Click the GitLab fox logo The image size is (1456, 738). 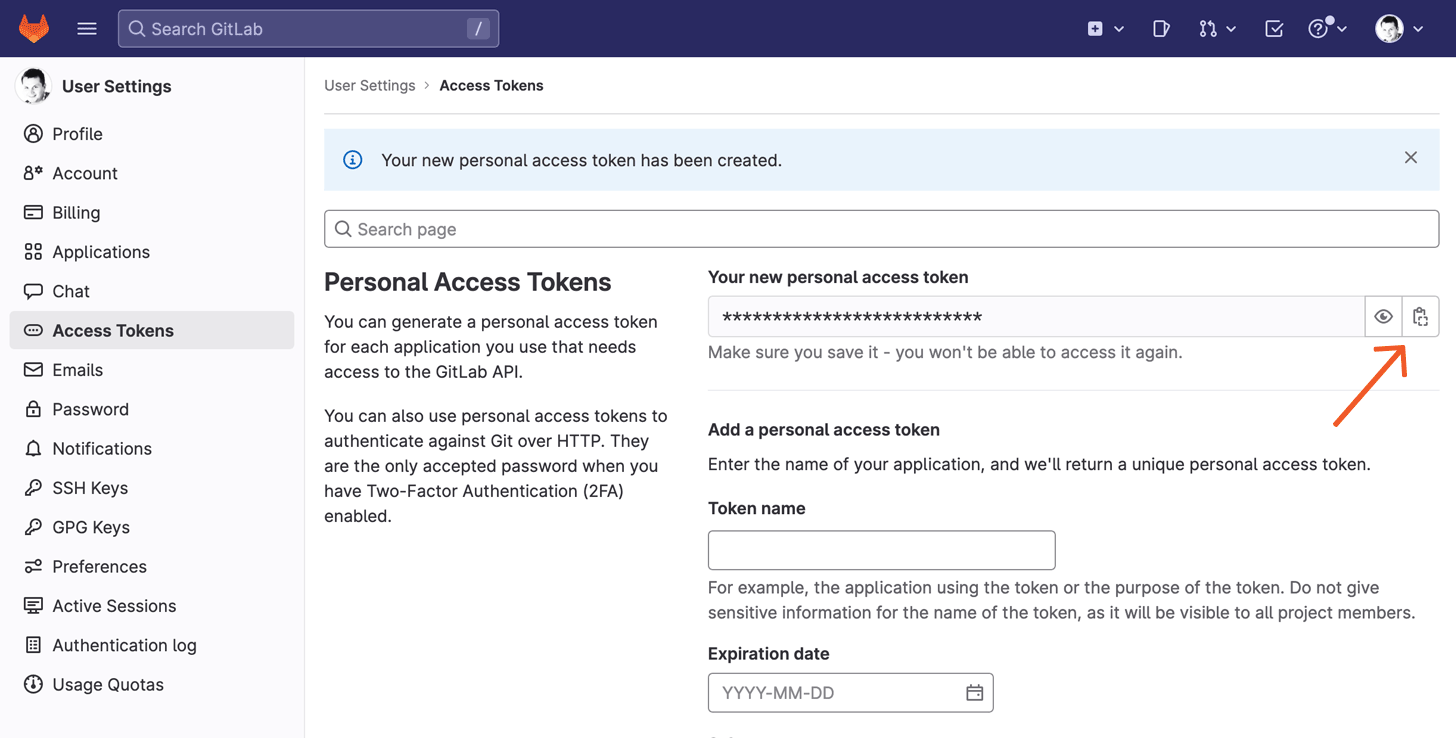[33, 28]
